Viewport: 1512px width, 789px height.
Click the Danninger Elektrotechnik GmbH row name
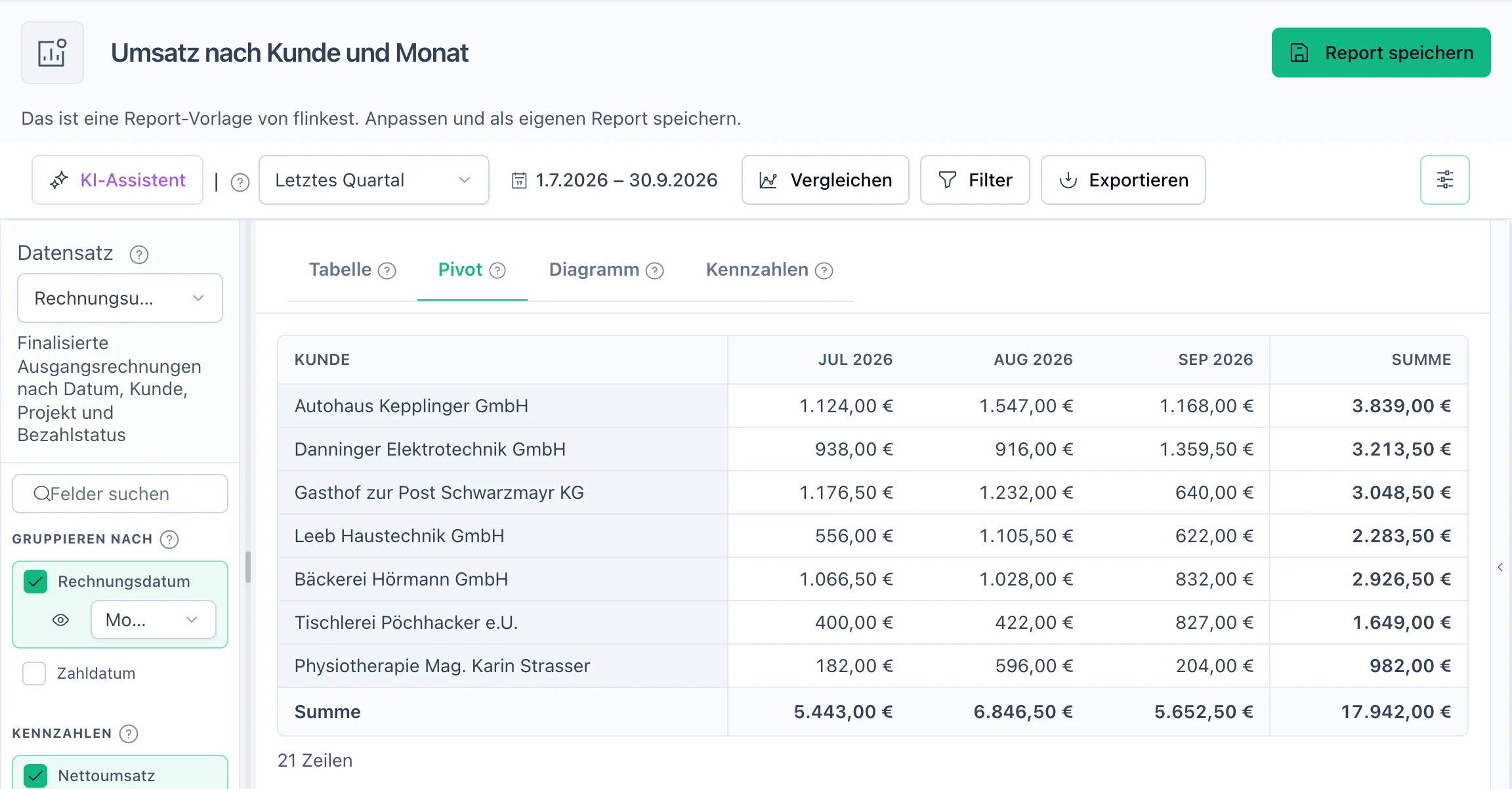430,450
